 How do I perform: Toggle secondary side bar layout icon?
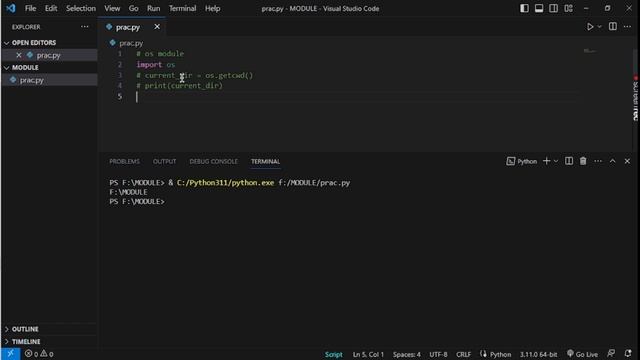[553, 8]
